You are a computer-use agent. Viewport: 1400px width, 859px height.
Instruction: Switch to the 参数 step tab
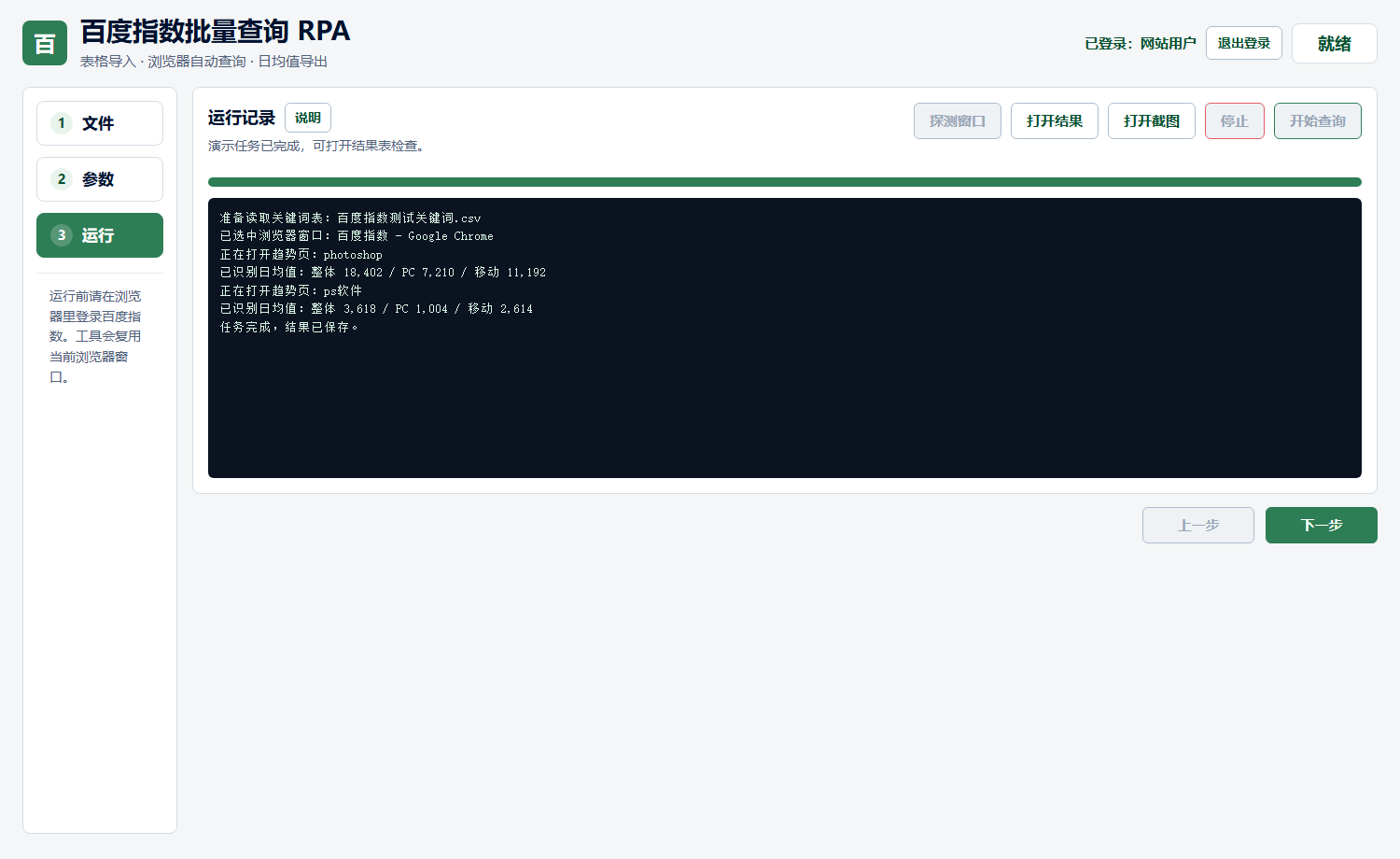point(100,179)
